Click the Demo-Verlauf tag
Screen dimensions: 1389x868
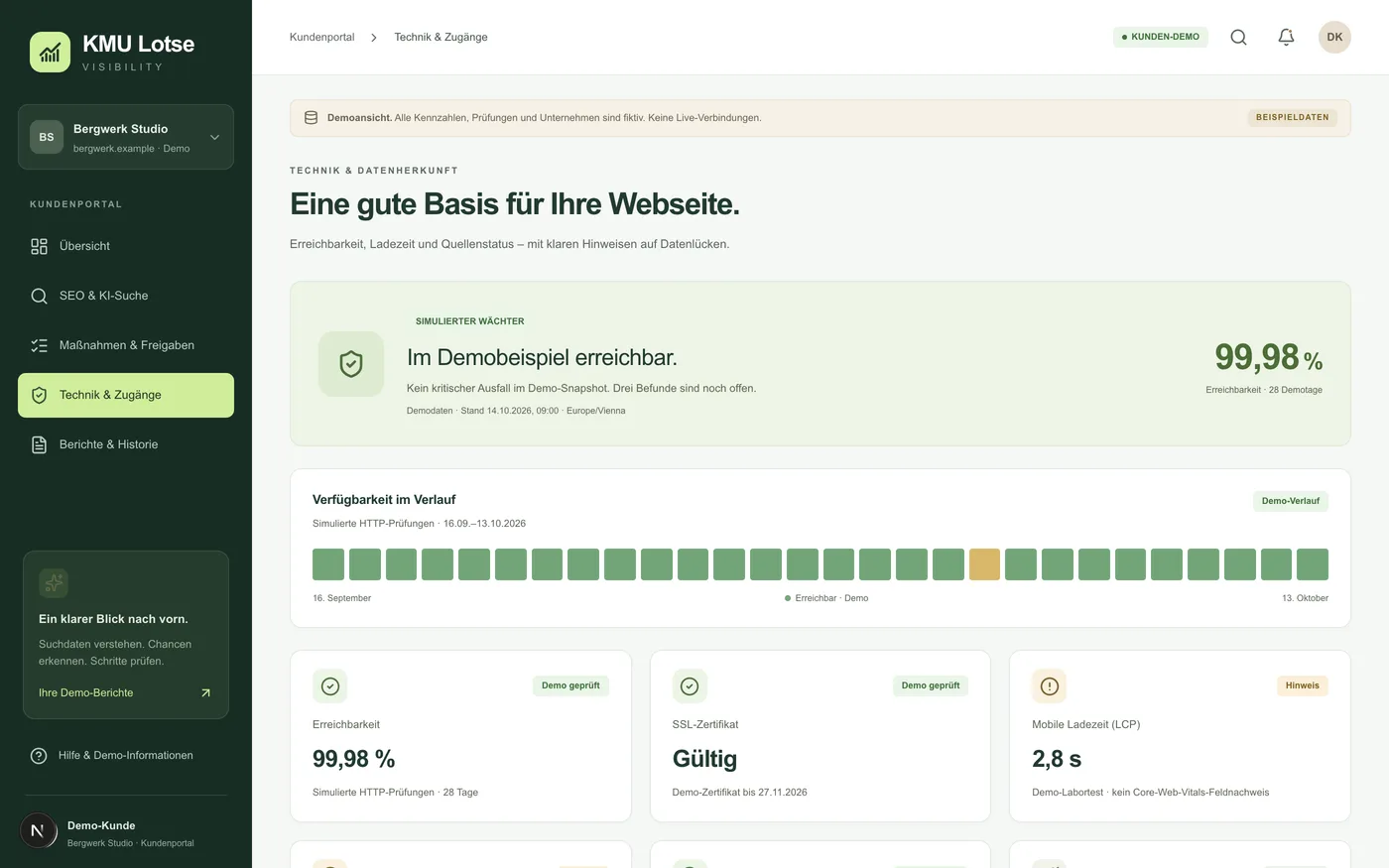1290,501
